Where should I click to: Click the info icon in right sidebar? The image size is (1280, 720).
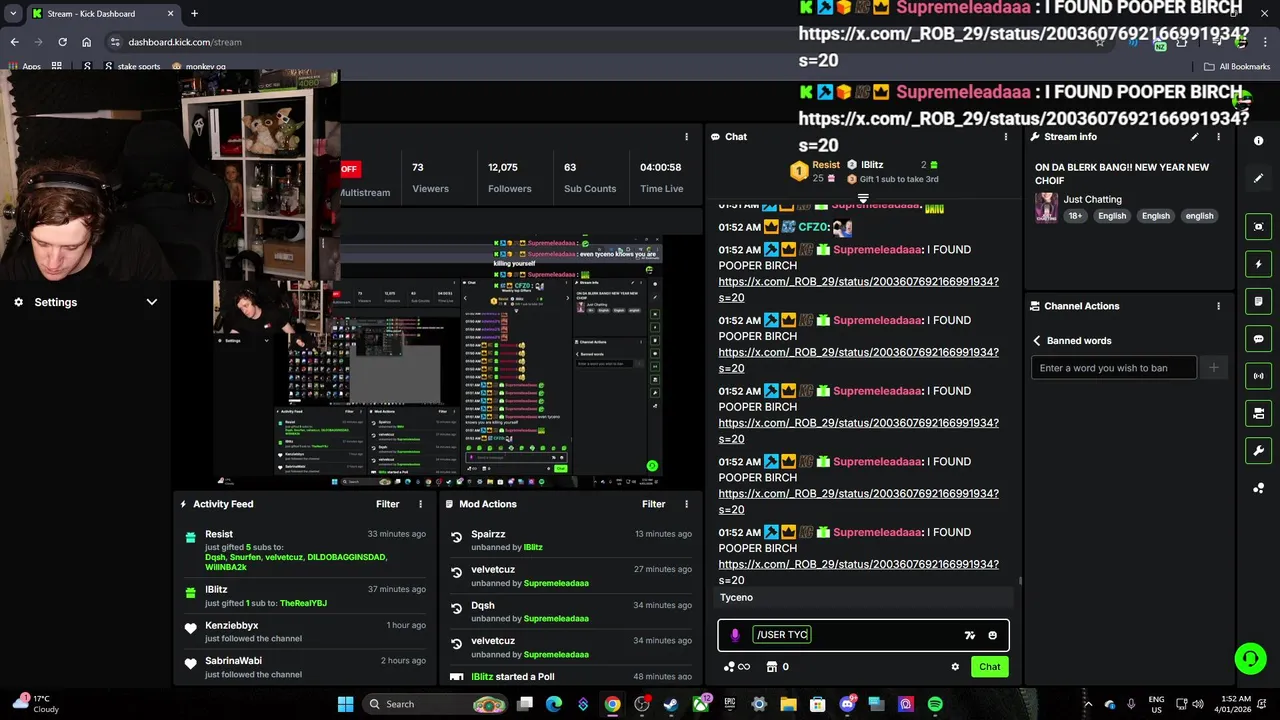(1259, 141)
